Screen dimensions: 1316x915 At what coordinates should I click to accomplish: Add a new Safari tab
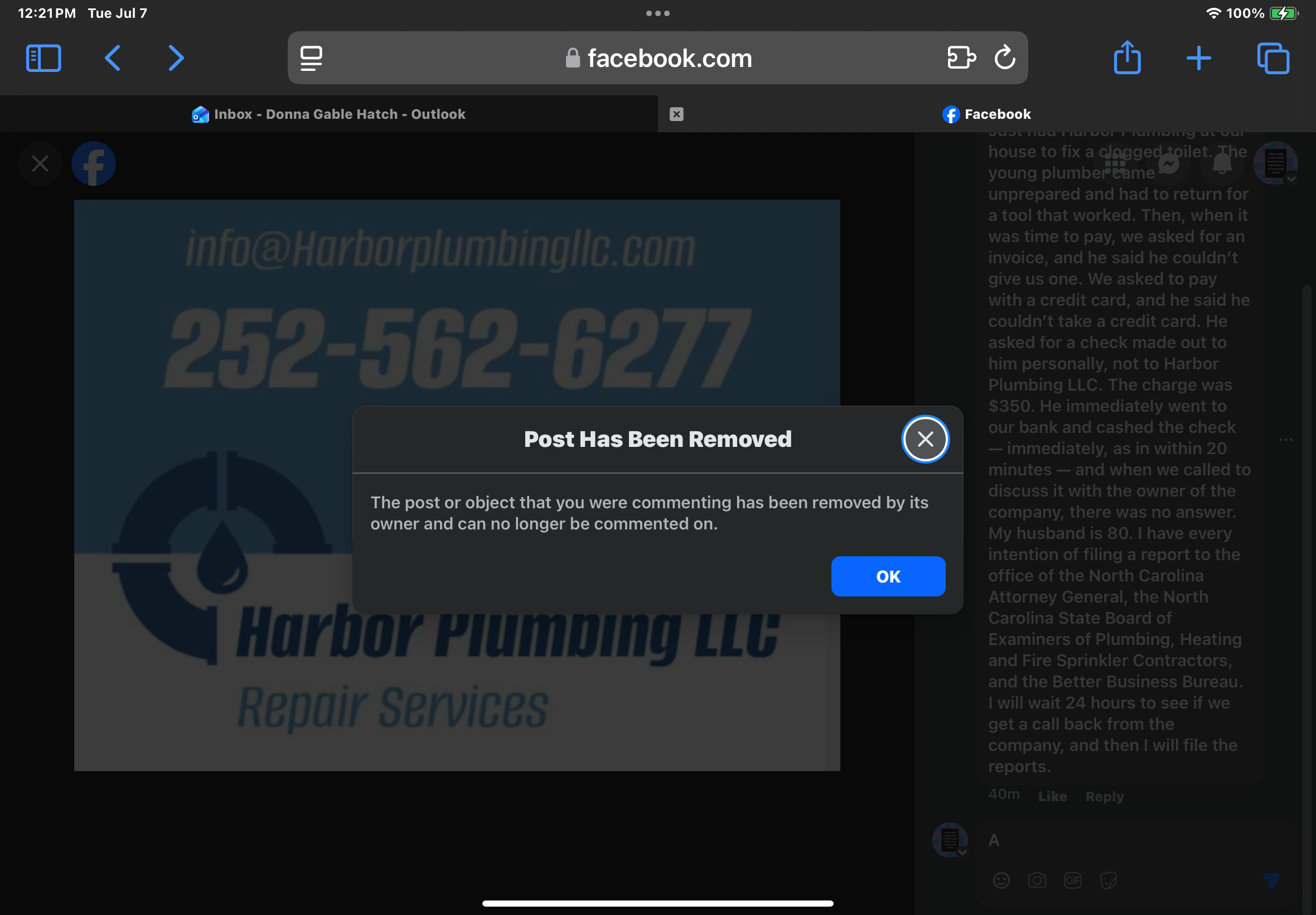pos(1198,59)
